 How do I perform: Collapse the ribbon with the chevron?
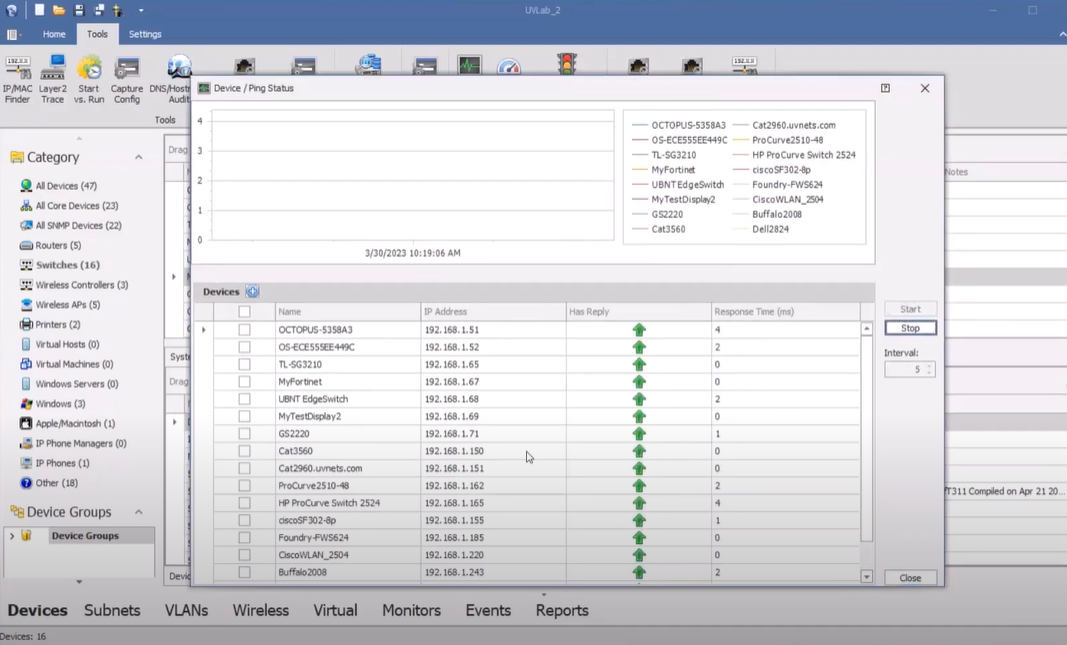pos(1062,34)
